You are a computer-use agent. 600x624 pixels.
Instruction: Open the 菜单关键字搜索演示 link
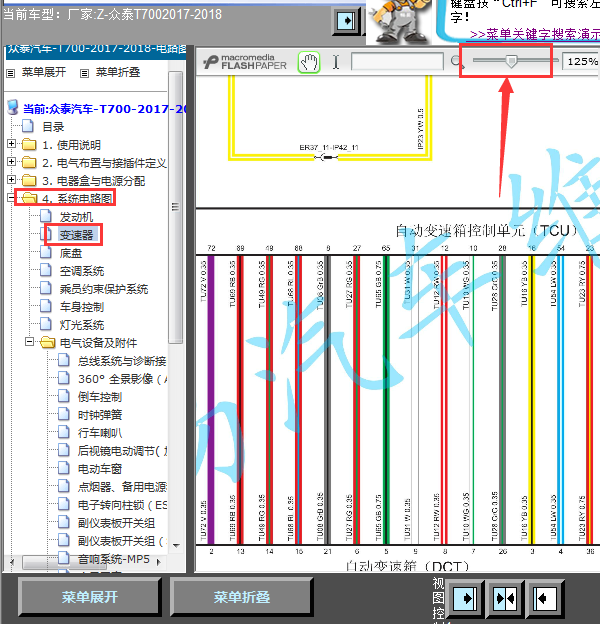click(x=534, y=35)
